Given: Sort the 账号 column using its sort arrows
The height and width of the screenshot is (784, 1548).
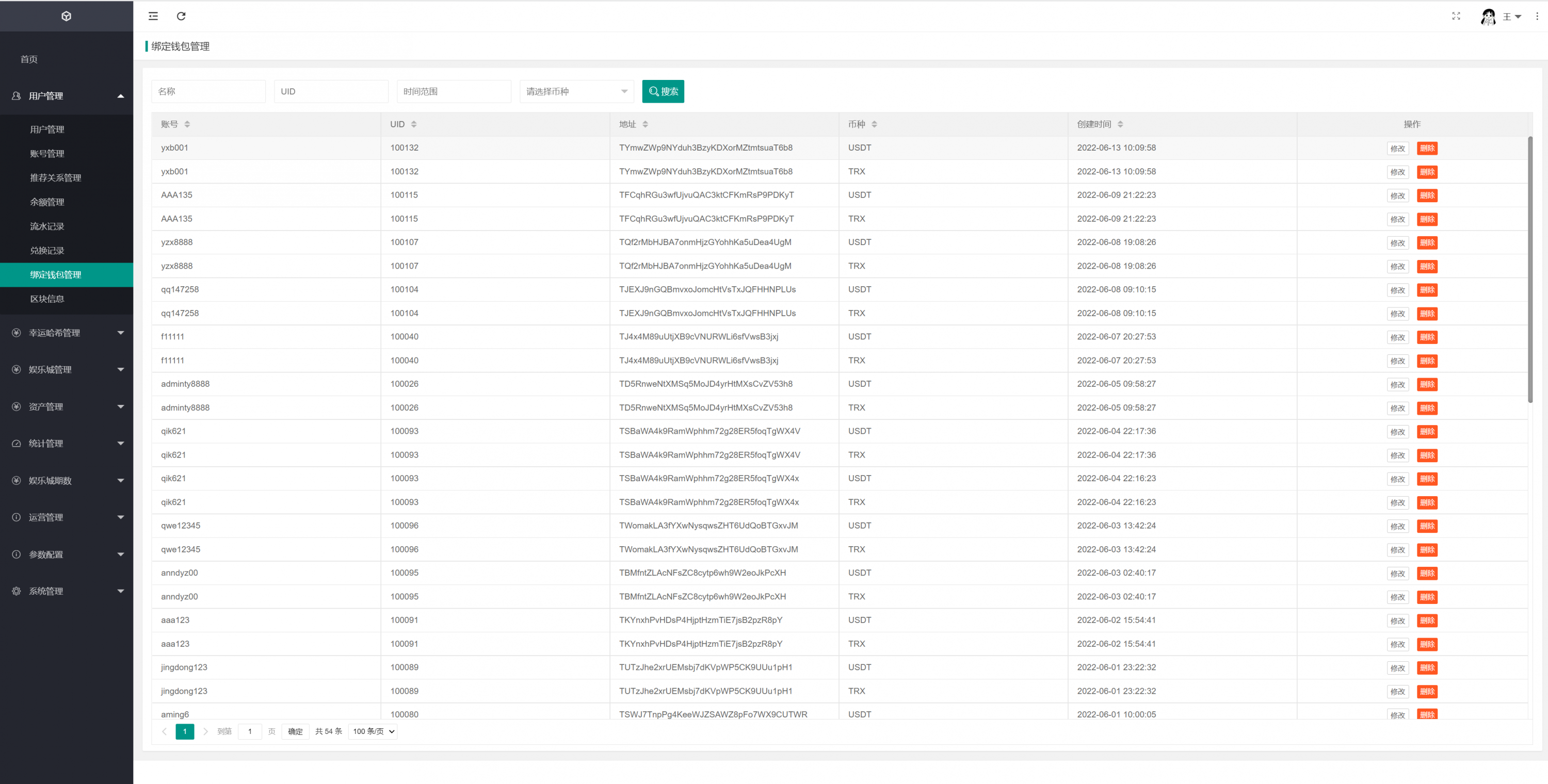Looking at the screenshot, I should point(187,124).
